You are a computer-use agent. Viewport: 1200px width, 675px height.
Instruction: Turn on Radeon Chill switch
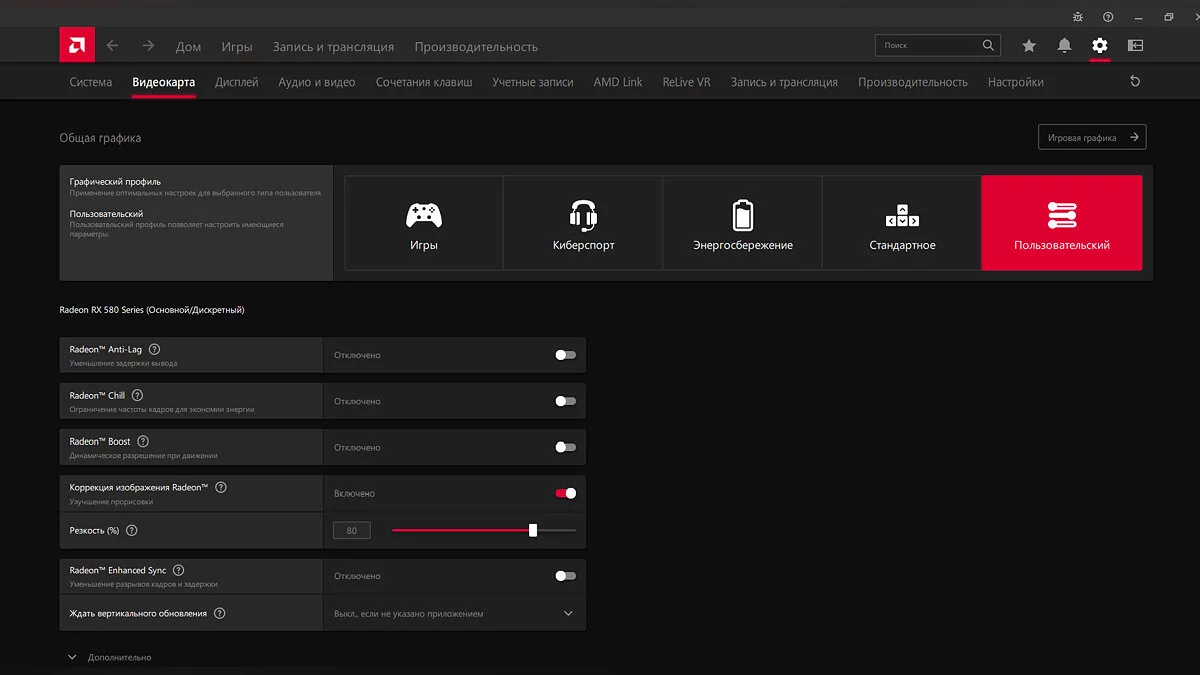pos(566,401)
